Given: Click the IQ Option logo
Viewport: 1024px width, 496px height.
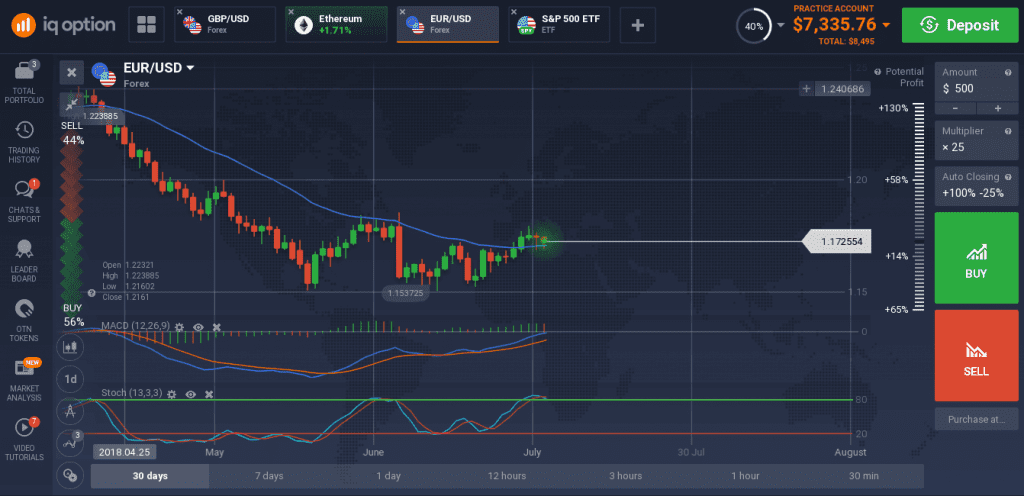Looking at the screenshot, I should [x=64, y=25].
